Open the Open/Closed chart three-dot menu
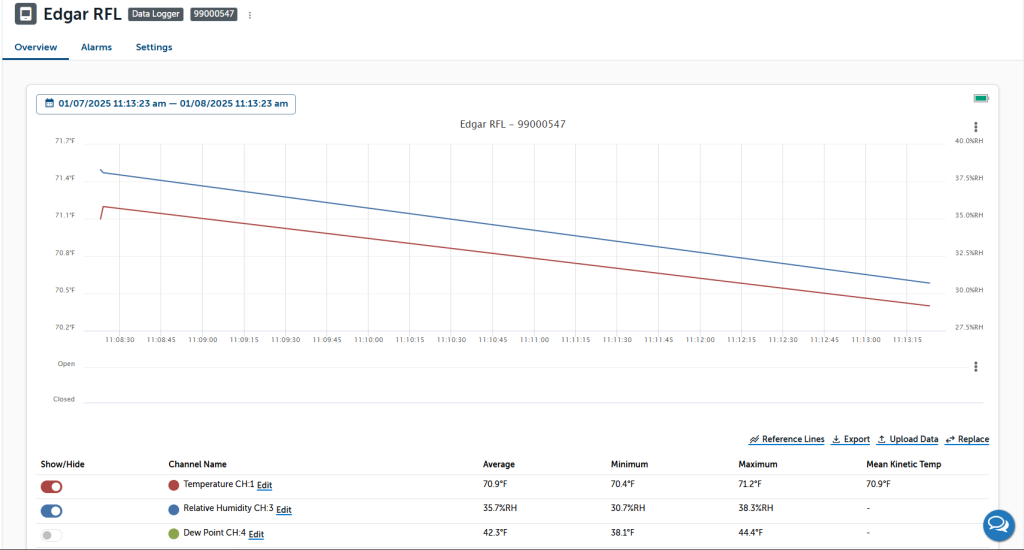This screenshot has height=550, width=1024. pos(975,366)
